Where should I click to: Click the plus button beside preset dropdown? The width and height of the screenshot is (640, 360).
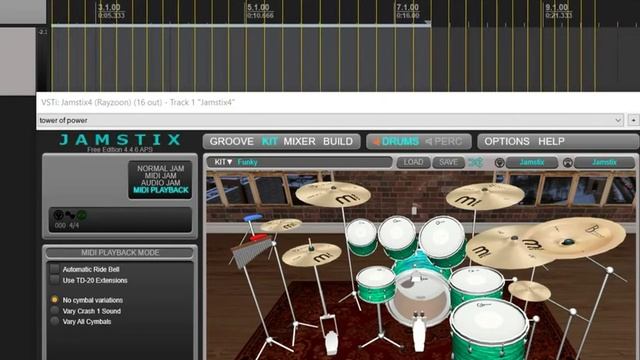coord(633,120)
